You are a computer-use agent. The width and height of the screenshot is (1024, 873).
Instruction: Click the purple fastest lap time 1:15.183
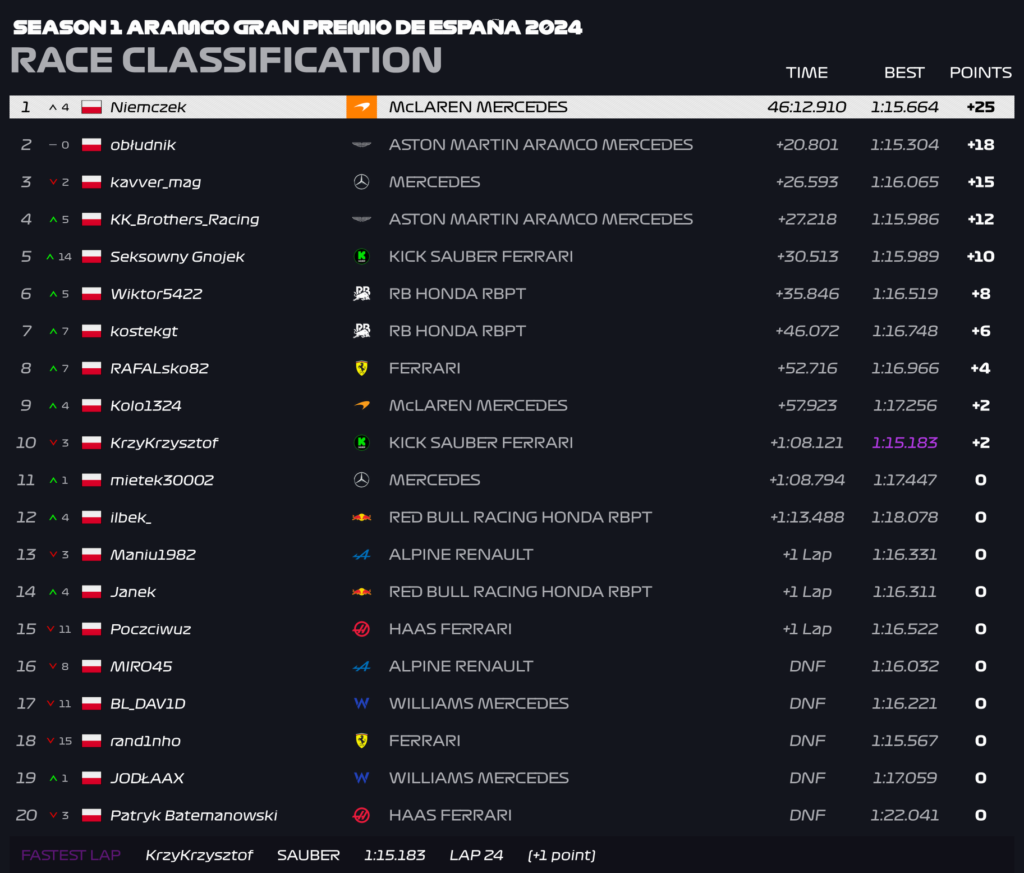pyautogui.click(x=904, y=443)
